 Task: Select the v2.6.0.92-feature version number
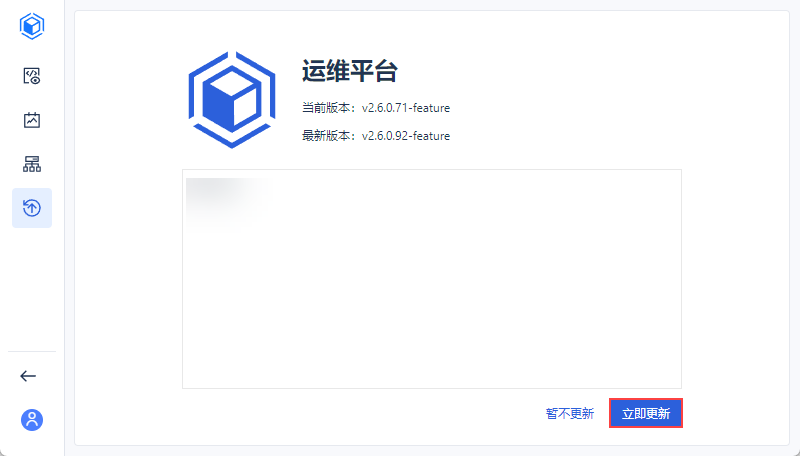click(x=406, y=136)
